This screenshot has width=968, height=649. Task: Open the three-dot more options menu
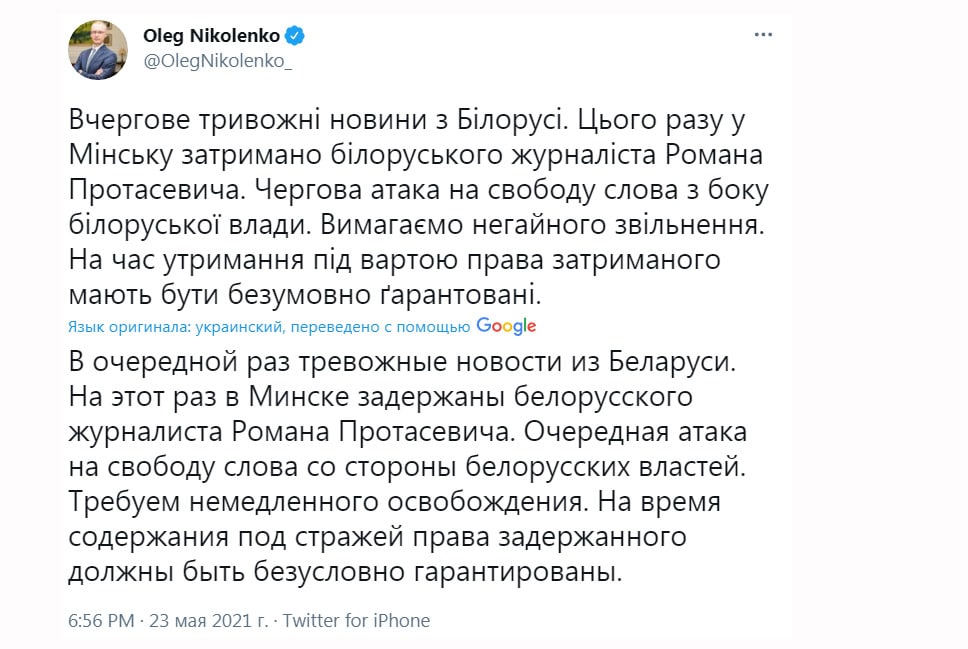(x=763, y=35)
